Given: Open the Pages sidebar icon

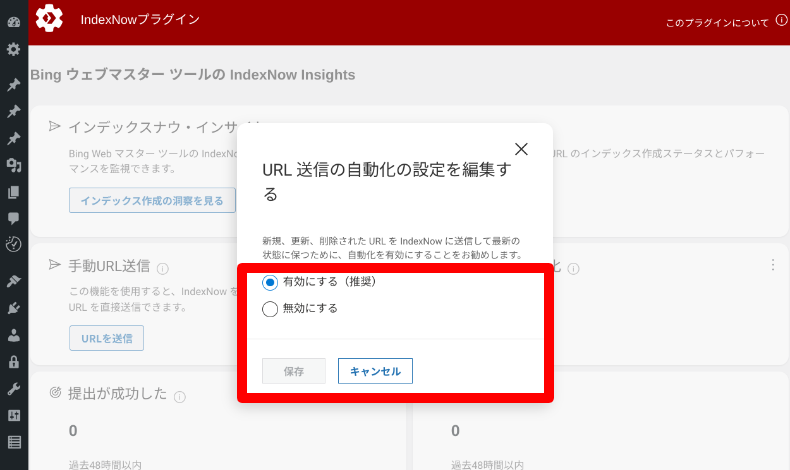Looking at the screenshot, I should [x=14, y=192].
